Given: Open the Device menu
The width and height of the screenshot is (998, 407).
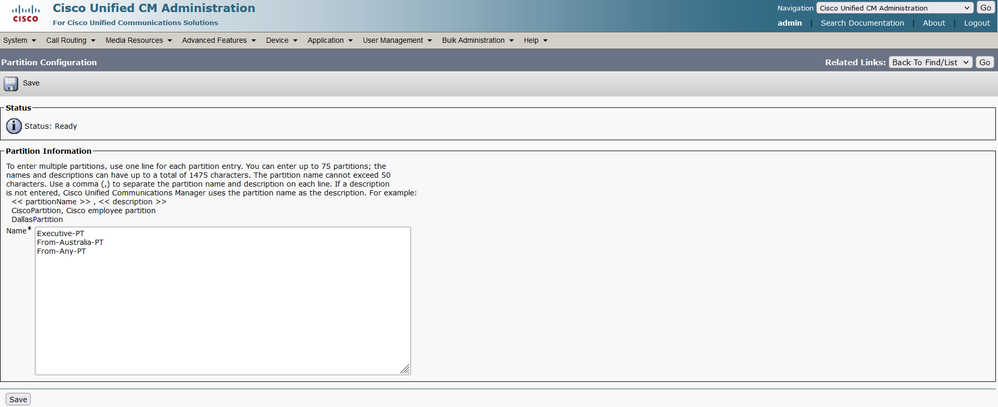Looking at the screenshot, I should coord(281,40).
